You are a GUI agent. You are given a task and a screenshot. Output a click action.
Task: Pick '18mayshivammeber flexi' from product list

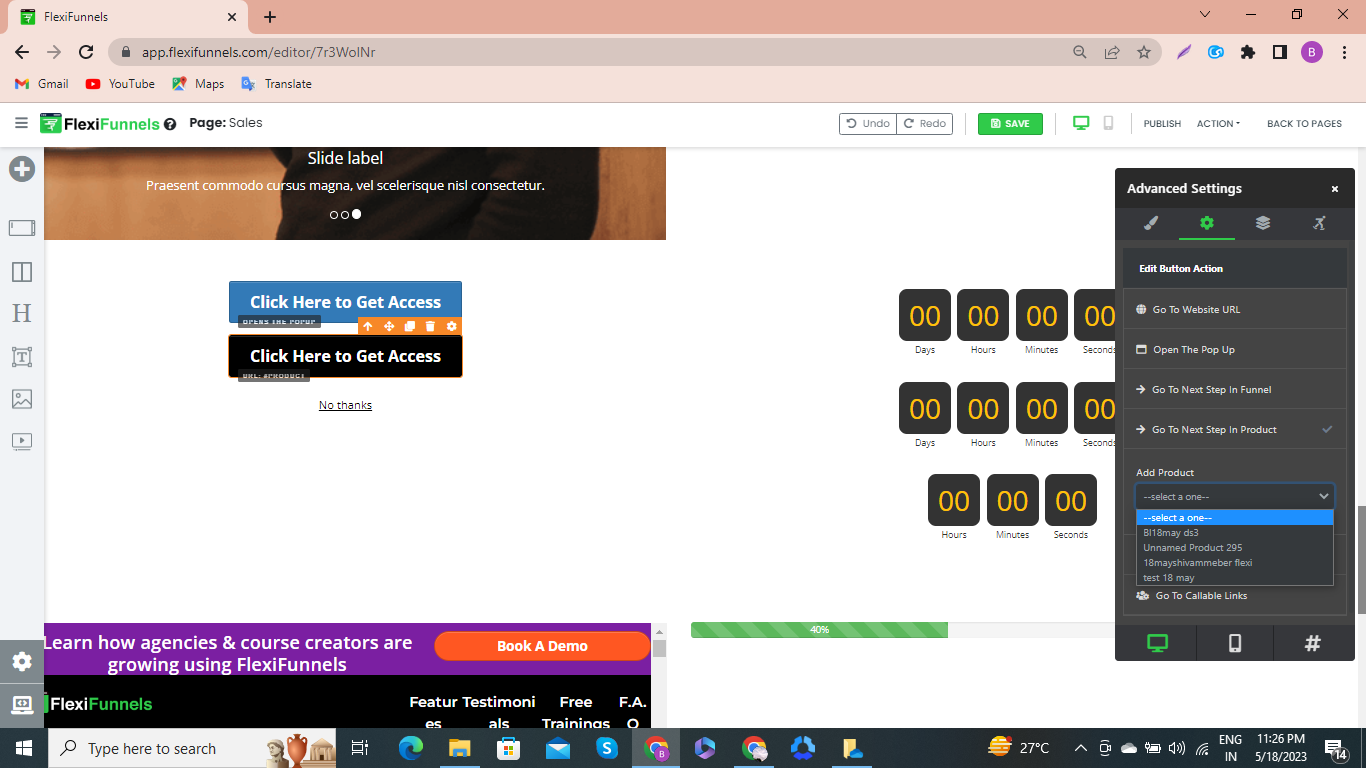pyautogui.click(x=1235, y=562)
